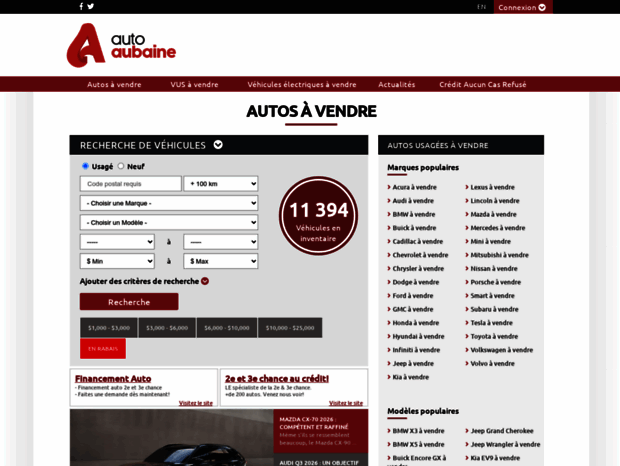The image size is (620, 466).
Task: Open 2e et 3e chance au crédit link
Action: (x=277, y=378)
